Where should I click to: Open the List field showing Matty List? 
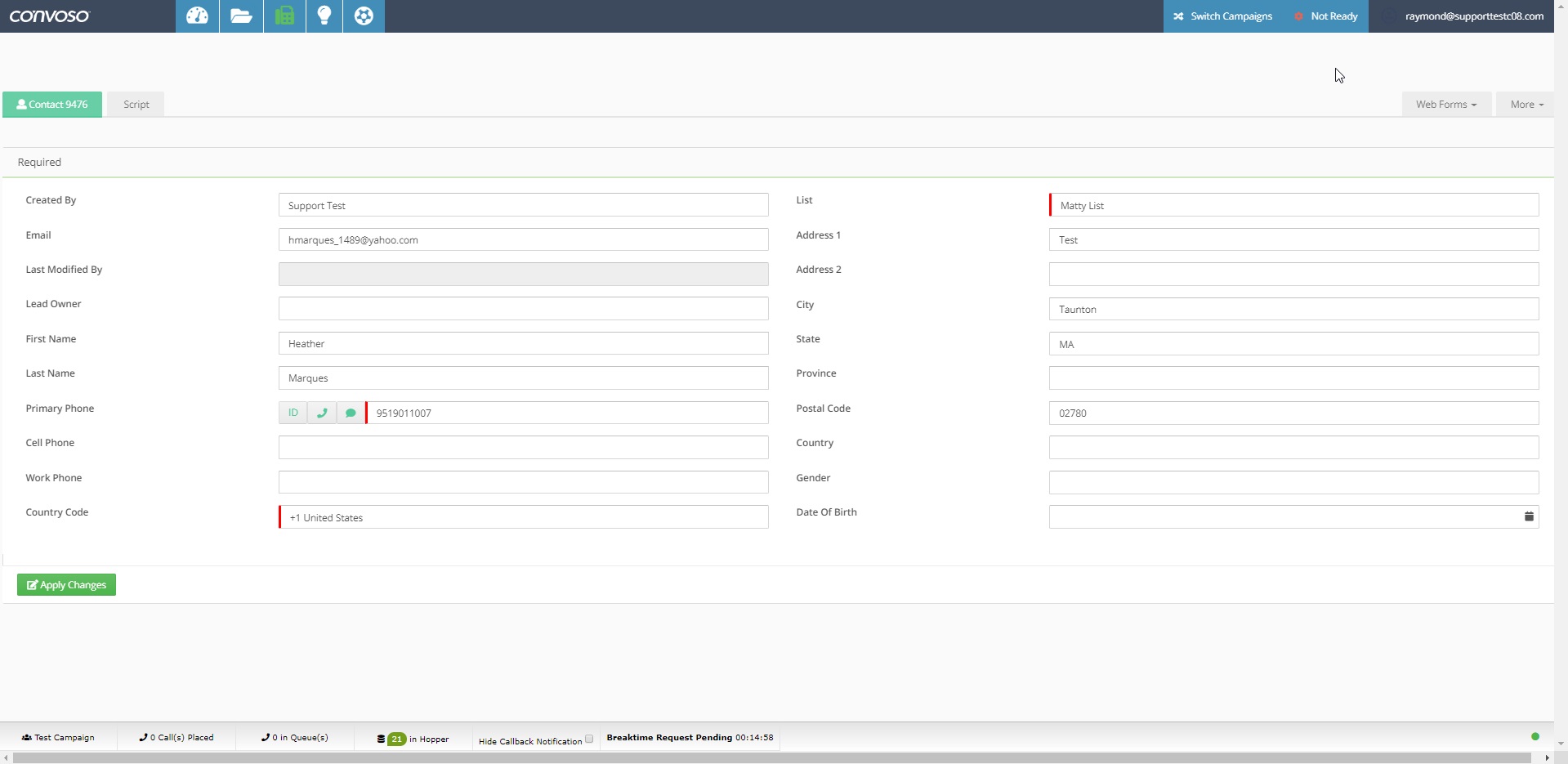(x=1293, y=205)
